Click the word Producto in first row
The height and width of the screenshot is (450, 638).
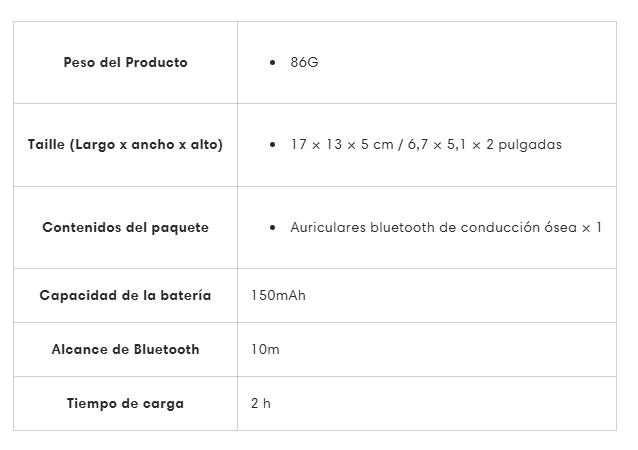pyautogui.click(x=157, y=63)
